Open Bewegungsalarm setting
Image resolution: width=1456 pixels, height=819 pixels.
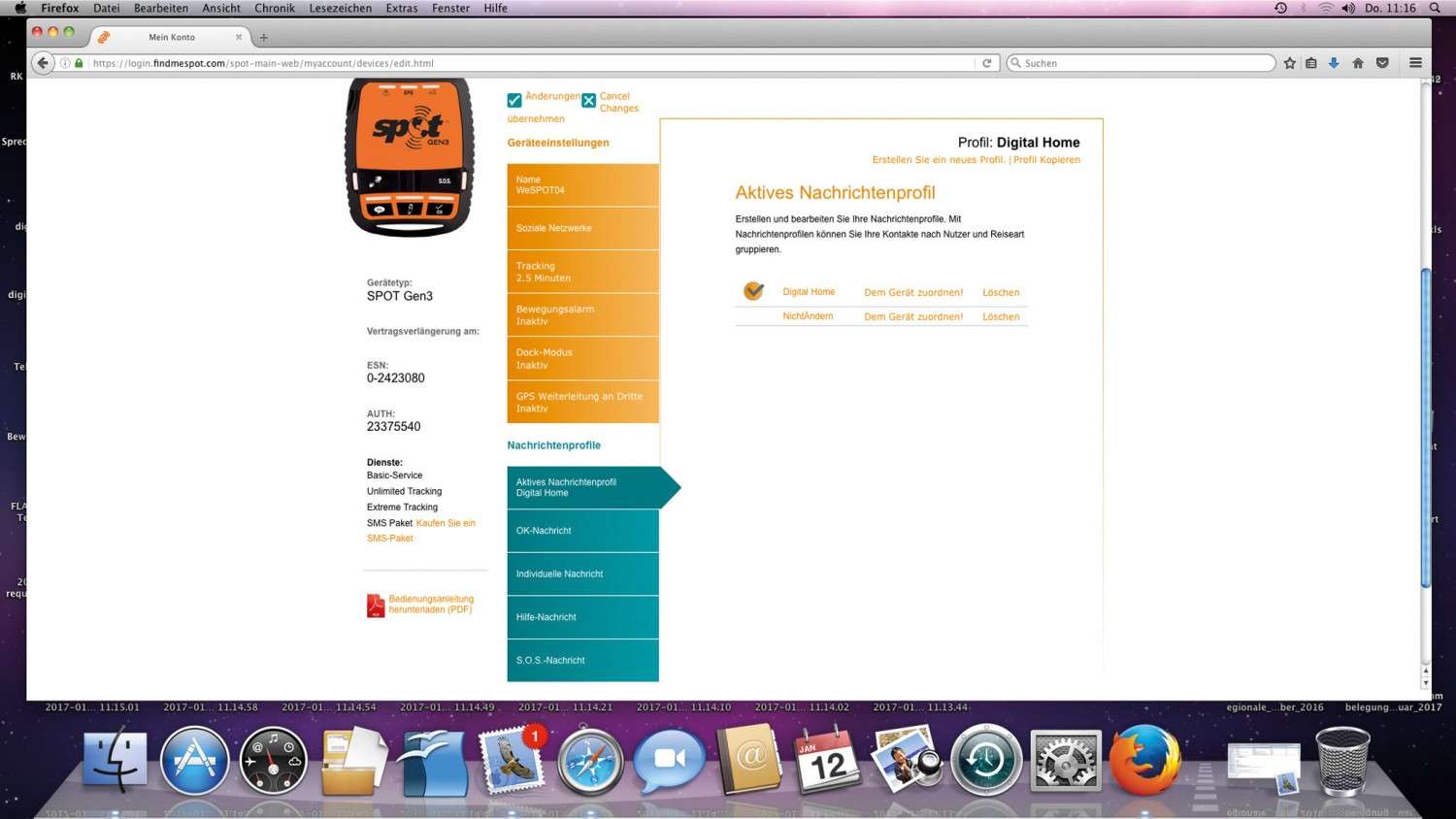582,315
